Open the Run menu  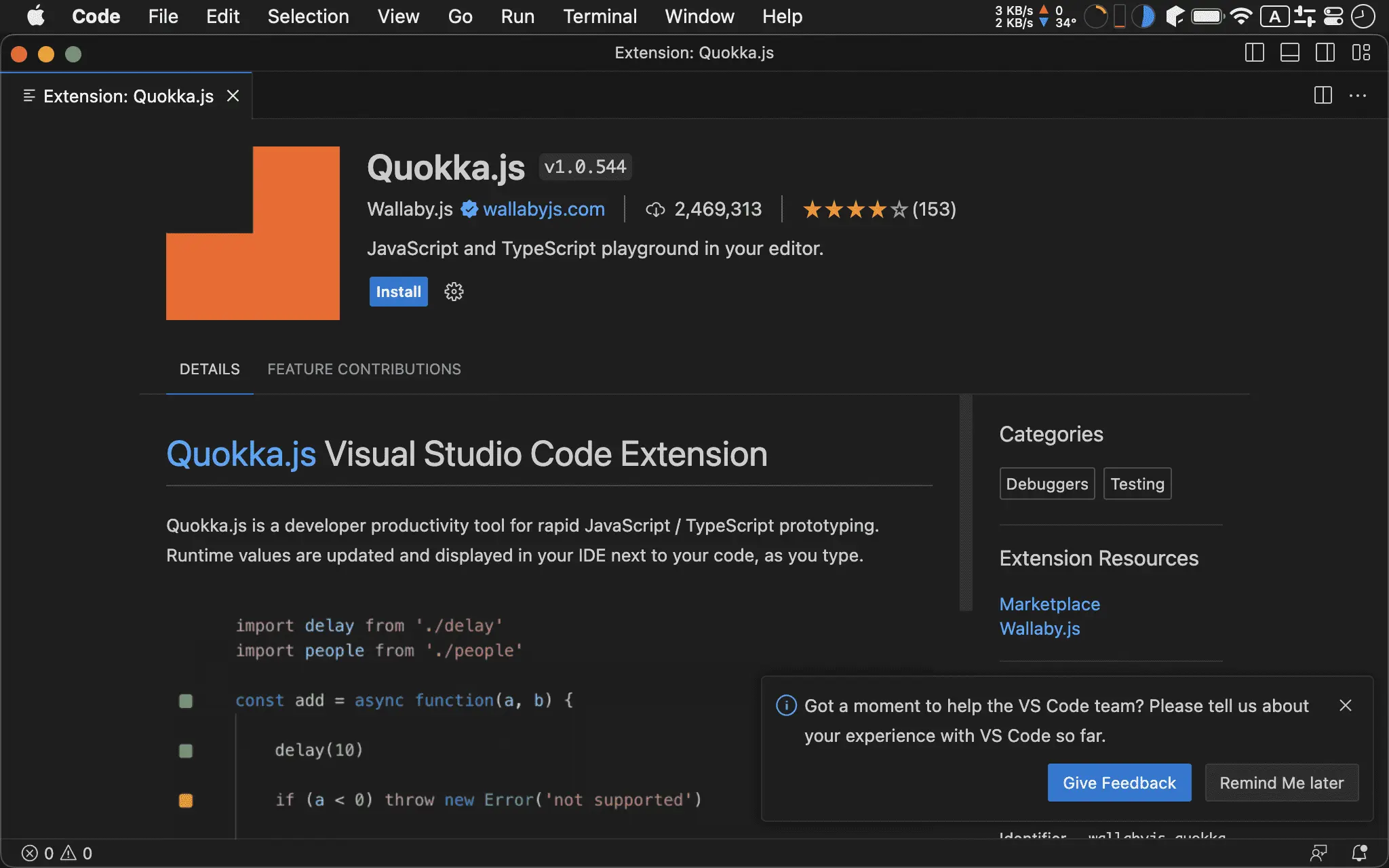click(x=517, y=16)
